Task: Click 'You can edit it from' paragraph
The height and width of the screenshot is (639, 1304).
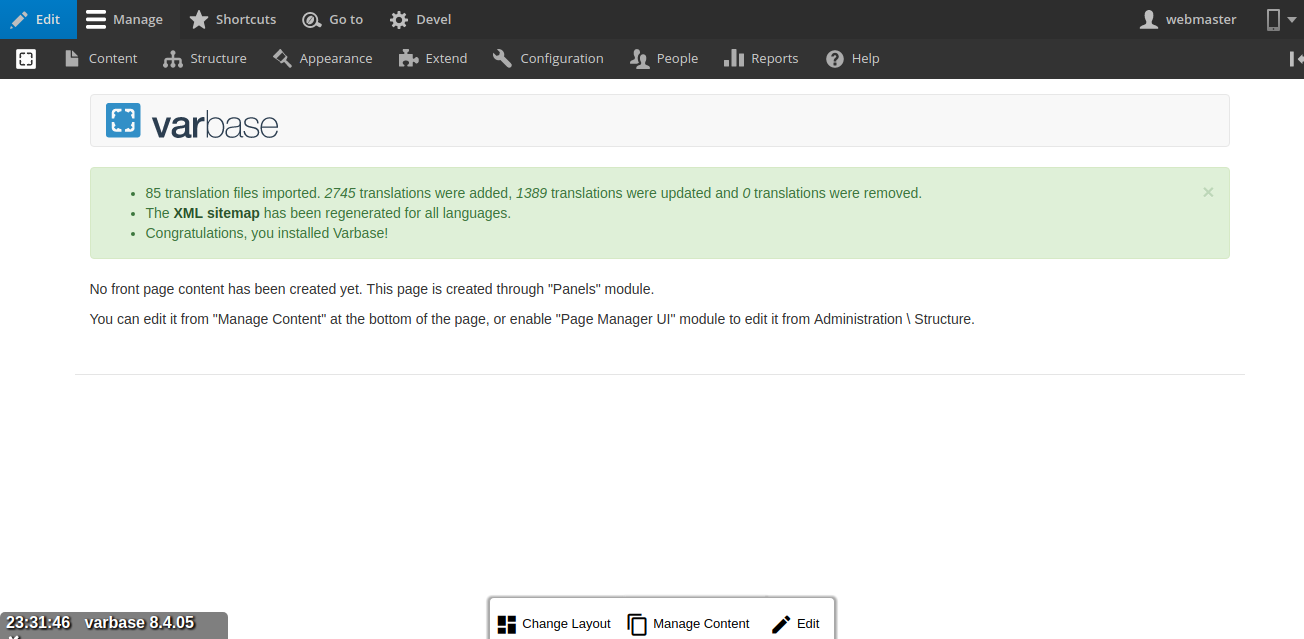Action: pyautogui.click(x=532, y=319)
